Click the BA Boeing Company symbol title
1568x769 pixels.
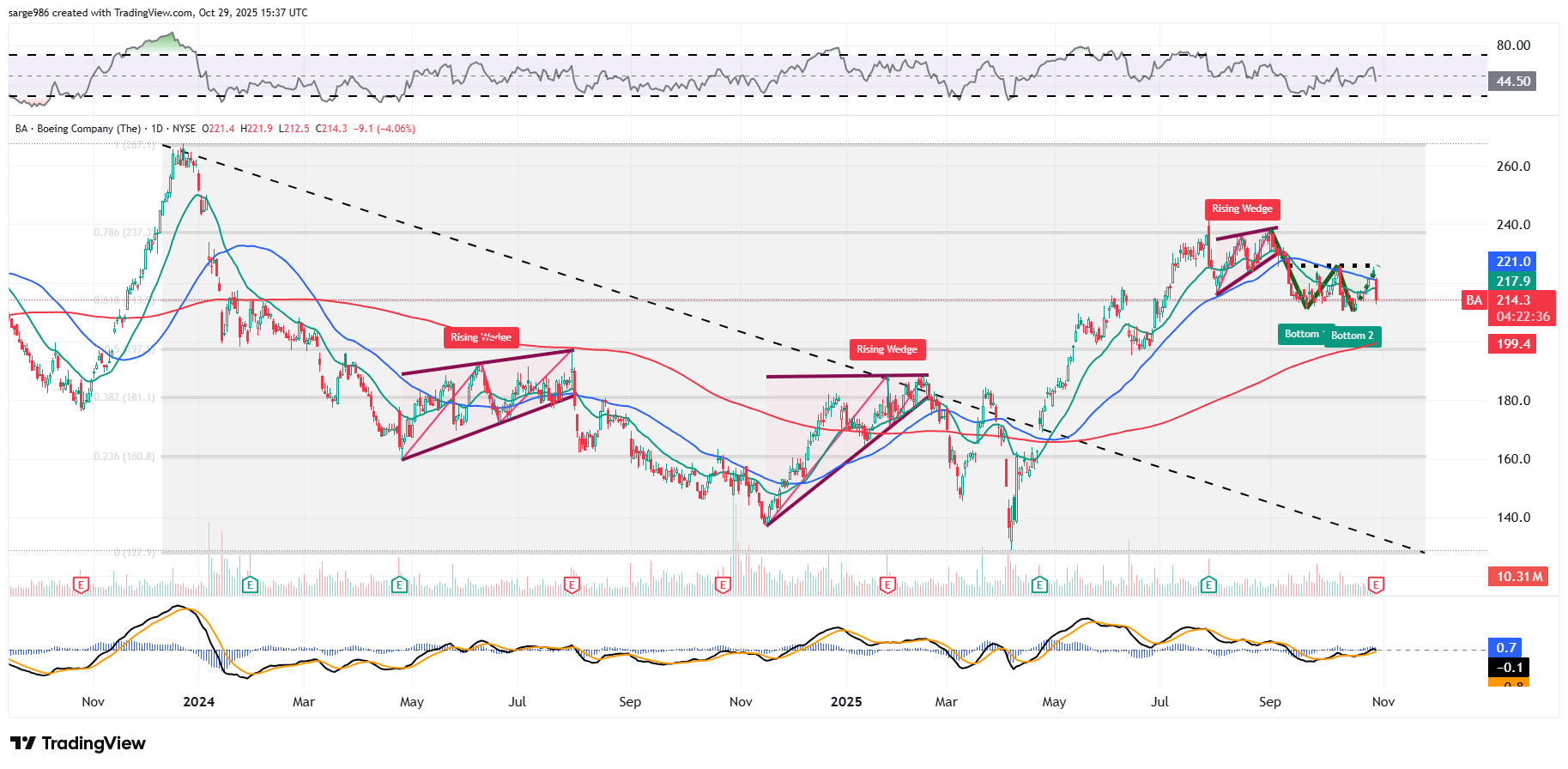77,129
